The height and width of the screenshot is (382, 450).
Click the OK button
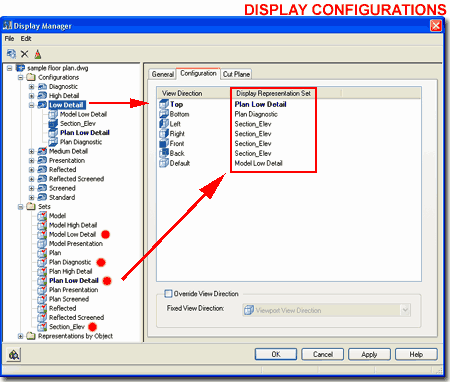click(x=276, y=354)
